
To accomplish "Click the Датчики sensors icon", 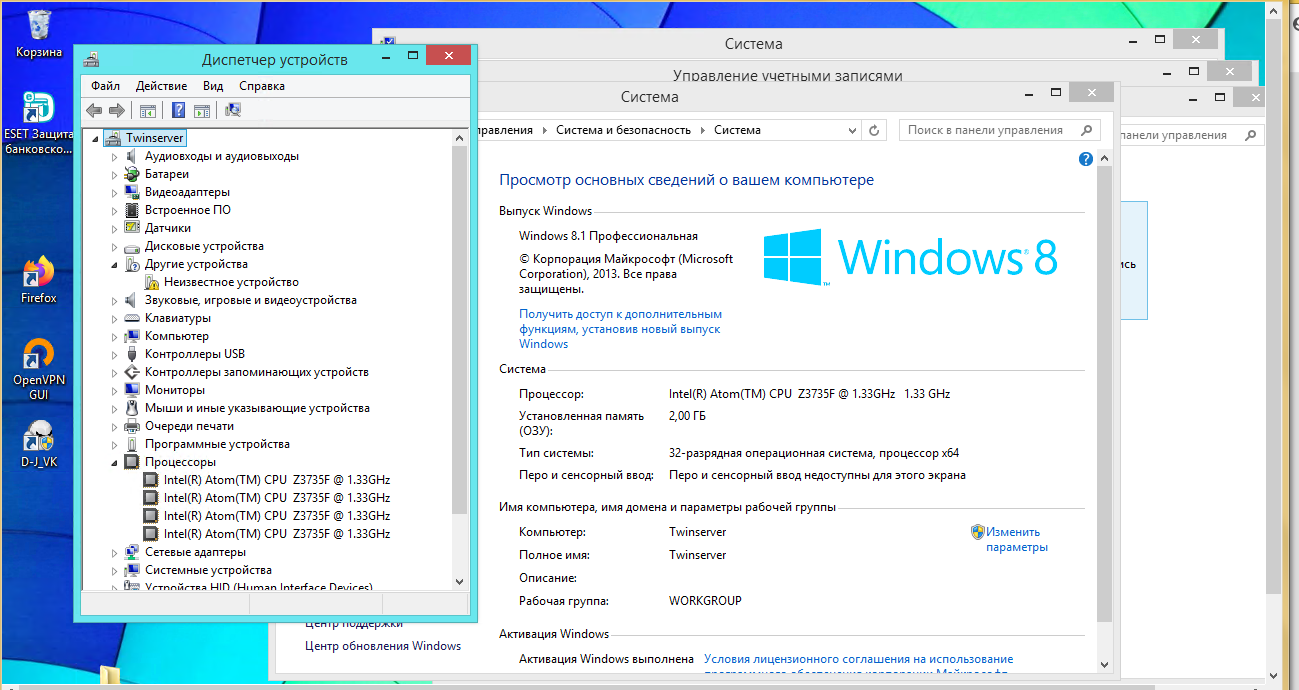I will pos(132,228).
